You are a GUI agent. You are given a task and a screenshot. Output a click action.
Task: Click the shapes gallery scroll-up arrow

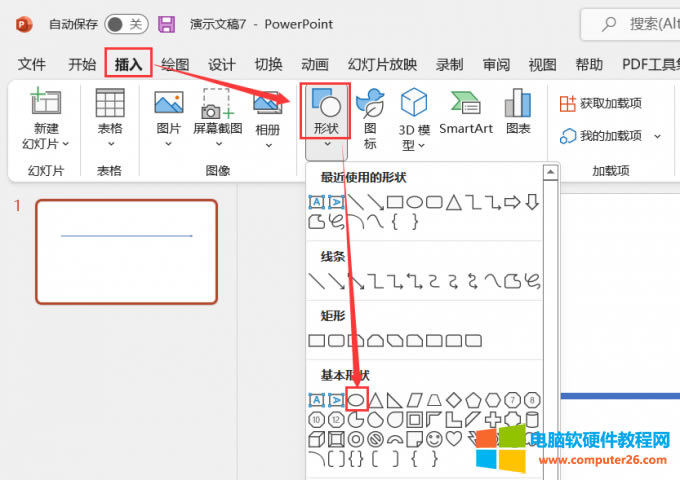click(x=550, y=172)
